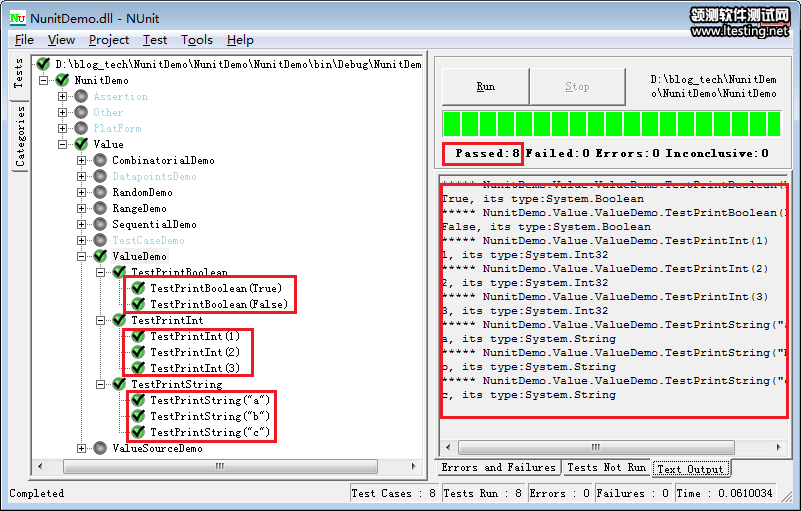Click gray circle beside RandomDemo
Viewport: 801px width, 511px height.
click(100, 192)
